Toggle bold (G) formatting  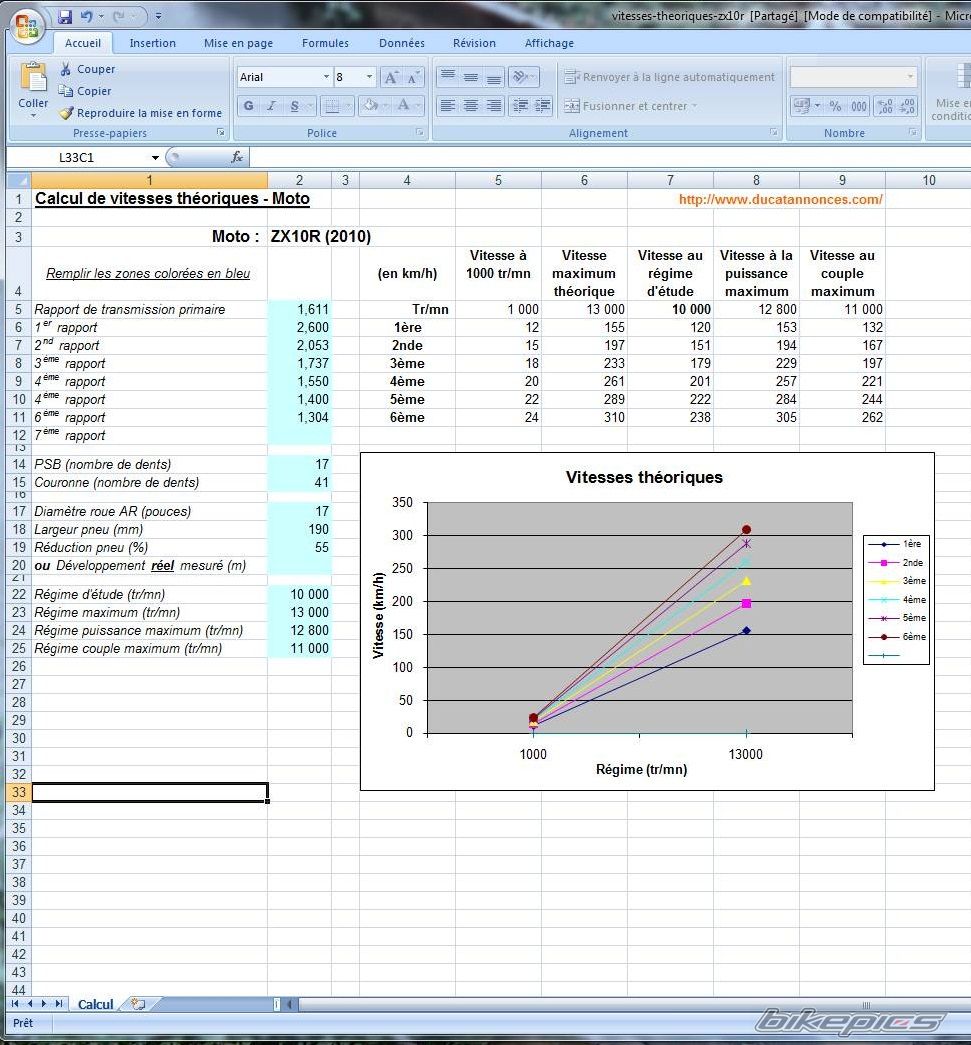tap(249, 106)
